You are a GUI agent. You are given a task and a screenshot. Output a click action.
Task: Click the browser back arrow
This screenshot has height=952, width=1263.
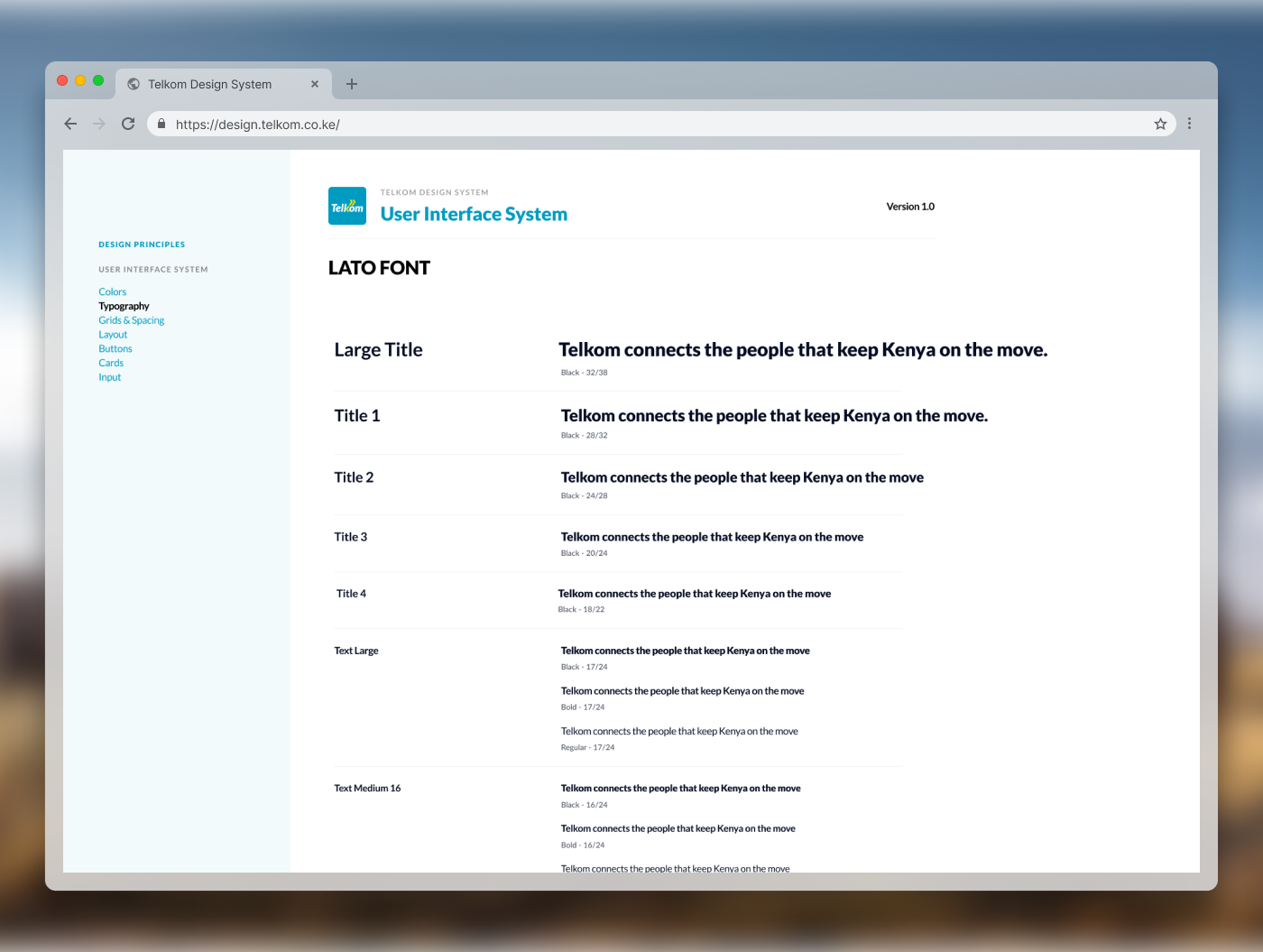(x=70, y=124)
